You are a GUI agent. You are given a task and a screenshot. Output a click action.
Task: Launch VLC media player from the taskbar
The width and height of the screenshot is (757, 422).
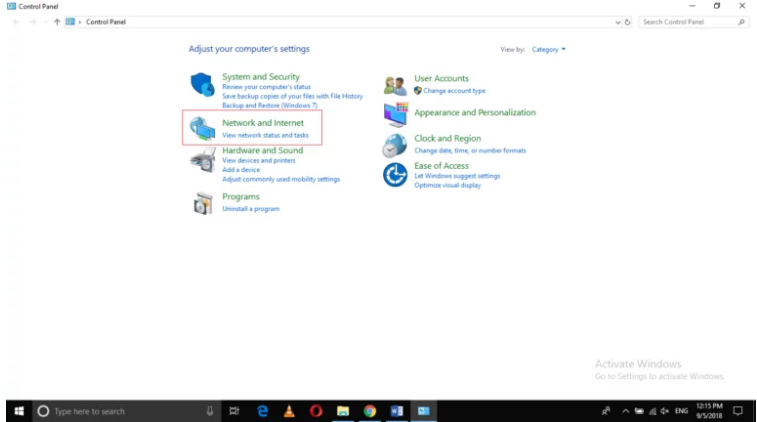pos(288,411)
